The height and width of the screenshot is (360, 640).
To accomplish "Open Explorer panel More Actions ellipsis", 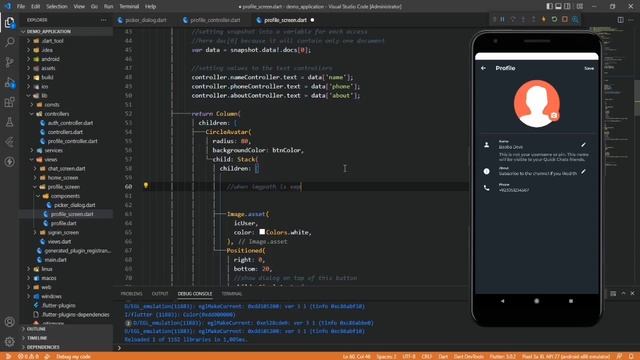I will pyautogui.click(x=104, y=20).
